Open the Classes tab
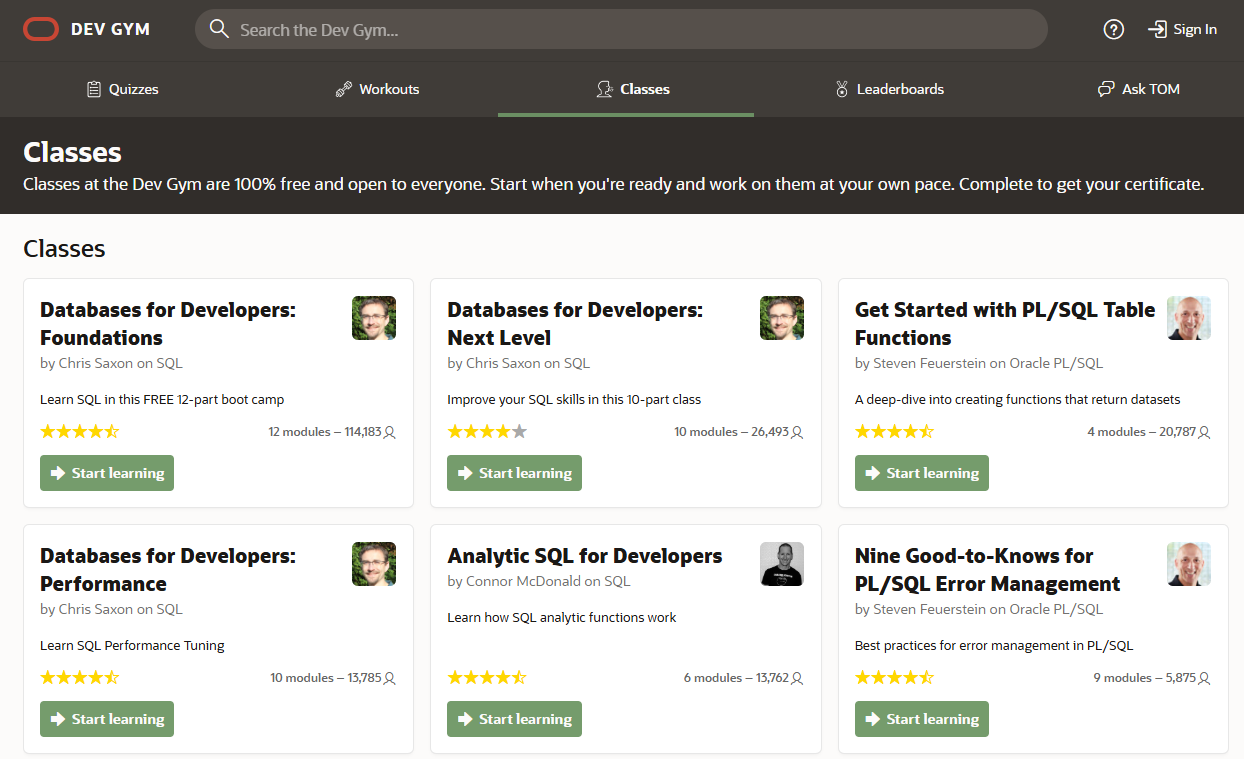Image resolution: width=1244 pixels, height=759 pixels. pyautogui.click(x=632, y=90)
